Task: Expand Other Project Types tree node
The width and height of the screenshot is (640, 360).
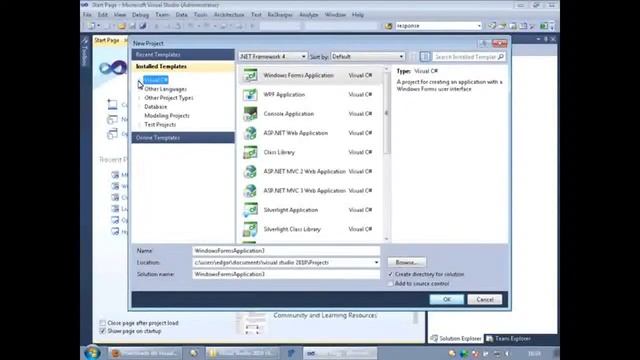Action: [140, 98]
